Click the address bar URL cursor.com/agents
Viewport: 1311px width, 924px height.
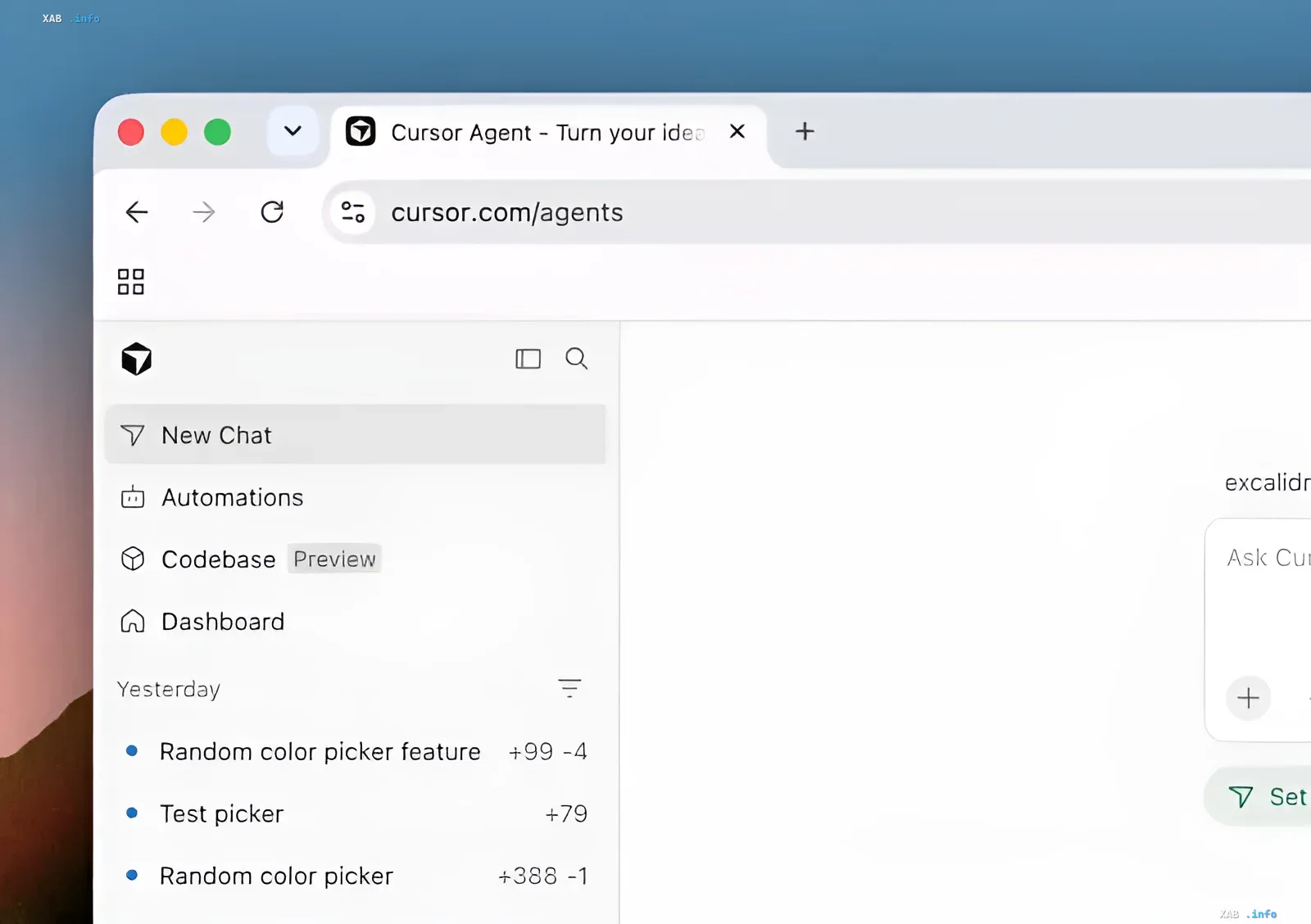(x=507, y=212)
